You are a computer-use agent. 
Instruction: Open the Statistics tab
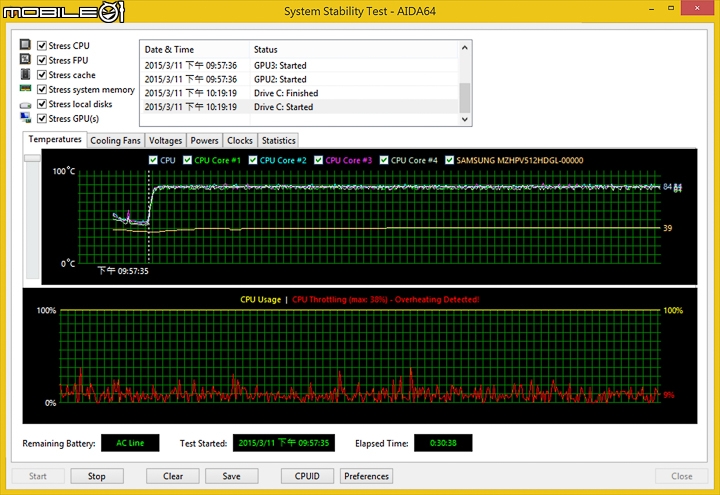point(278,141)
